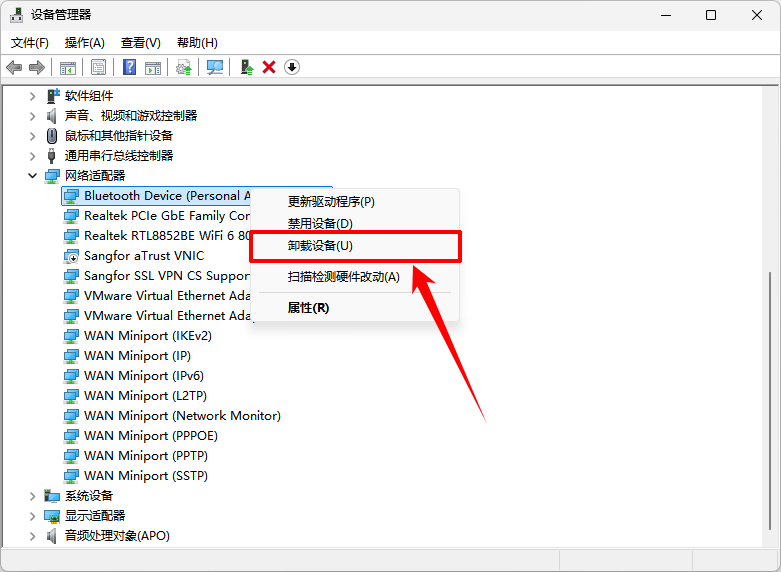Select WAN Miniport (IP) entry

click(x=137, y=356)
